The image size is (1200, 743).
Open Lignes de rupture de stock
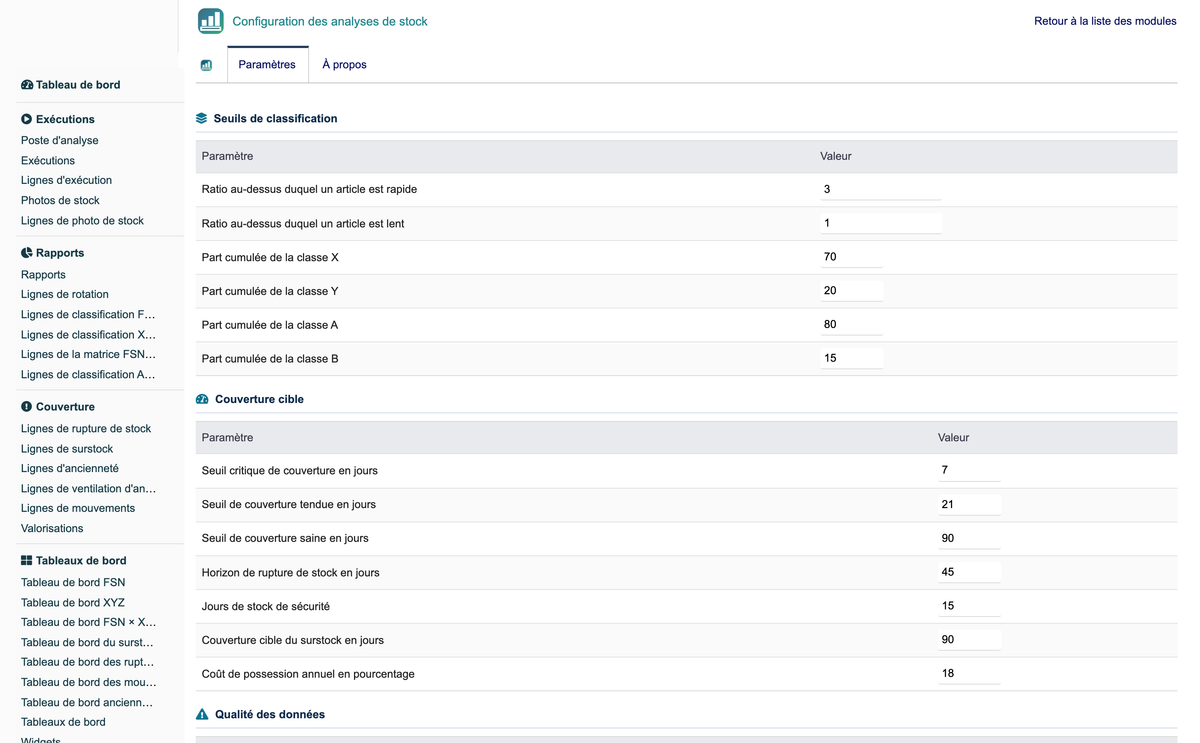pyautogui.click(x=86, y=429)
